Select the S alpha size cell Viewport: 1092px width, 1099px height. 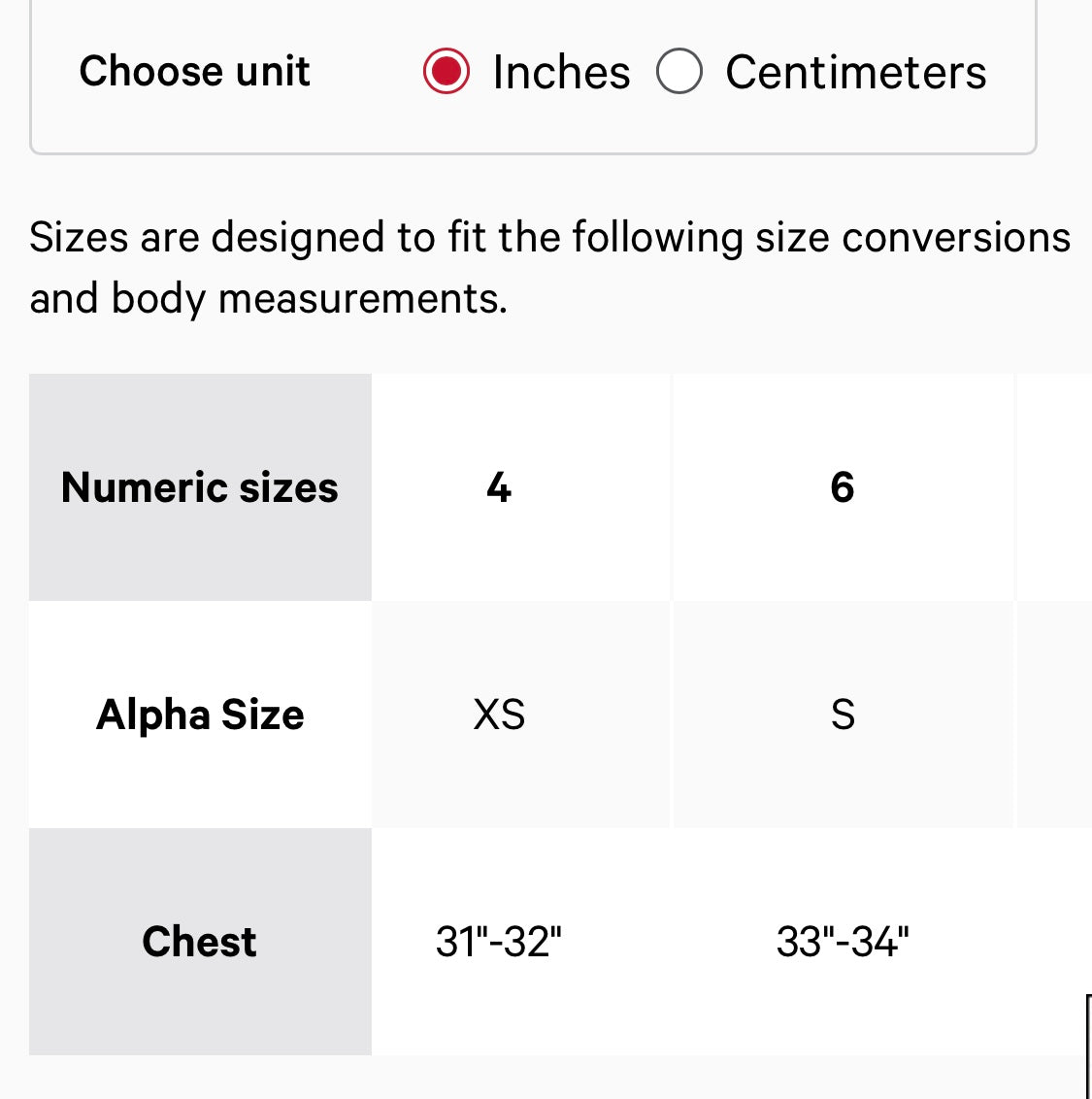(843, 715)
